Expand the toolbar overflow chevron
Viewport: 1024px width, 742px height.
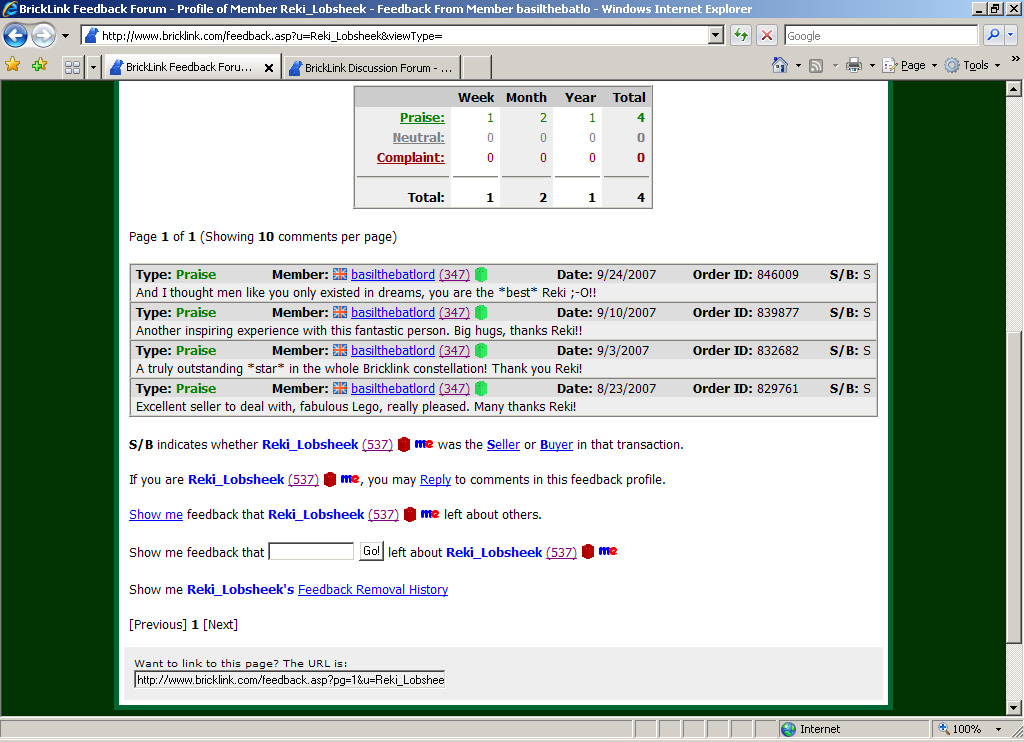pos(1015,59)
